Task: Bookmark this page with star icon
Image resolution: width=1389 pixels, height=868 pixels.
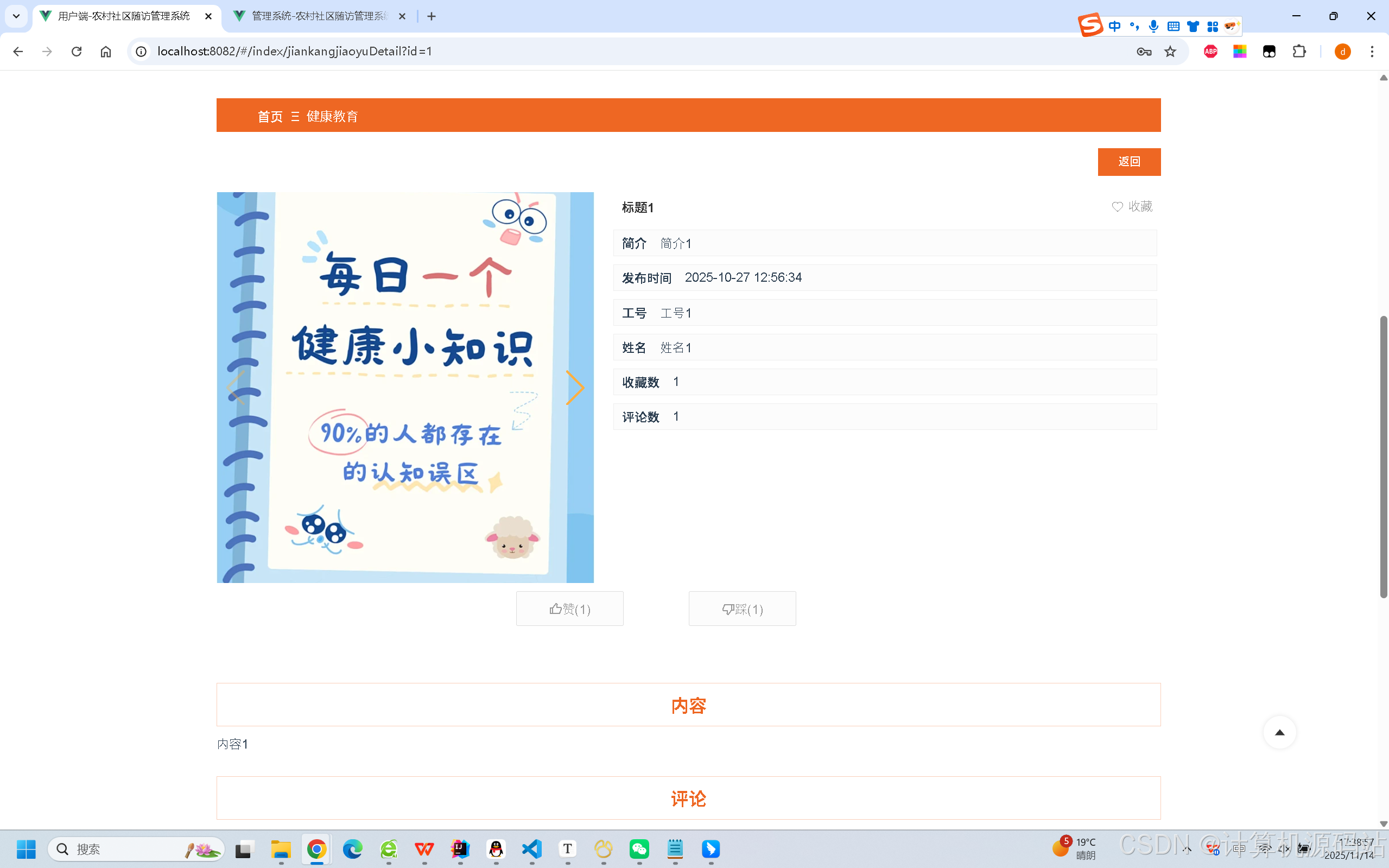Action: pos(1170,52)
